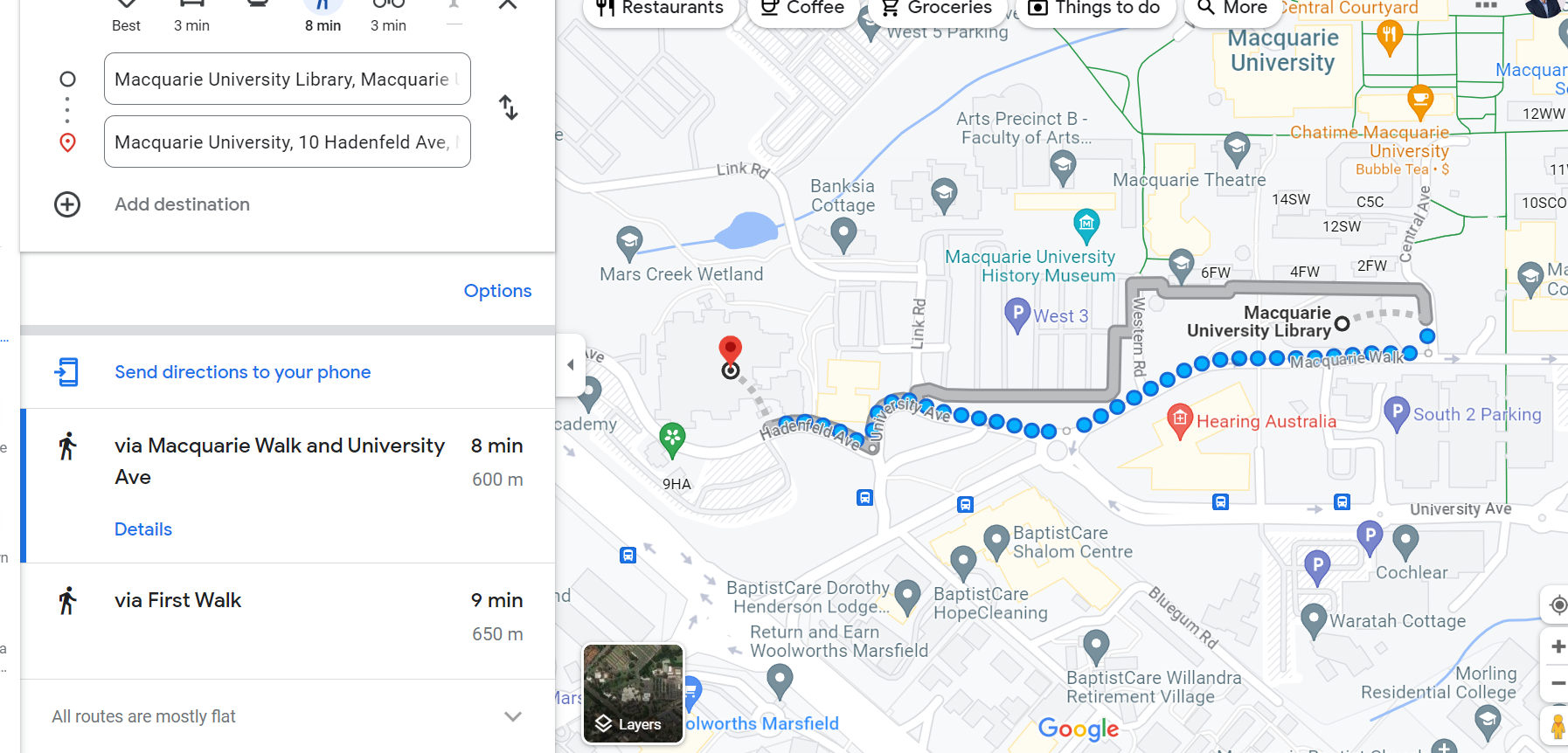Select the via First Walk route
Image resolution: width=1568 pixels, height=753 pixels.
[288, 621]
